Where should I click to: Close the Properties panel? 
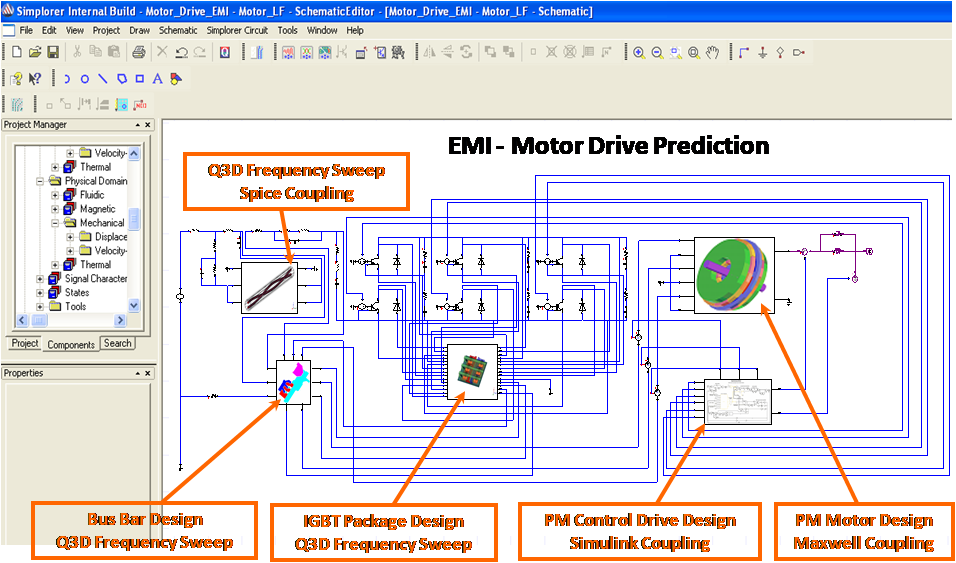pos(149,373)
